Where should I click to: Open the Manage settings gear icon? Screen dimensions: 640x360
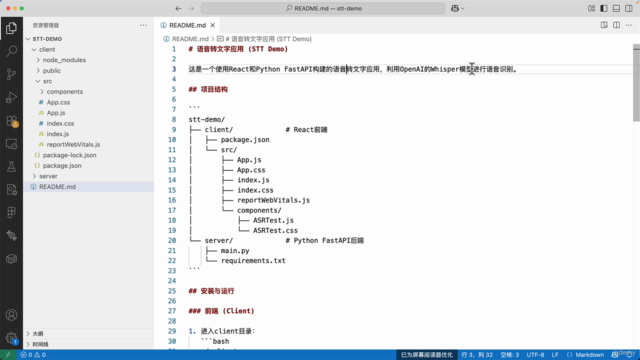11,338
